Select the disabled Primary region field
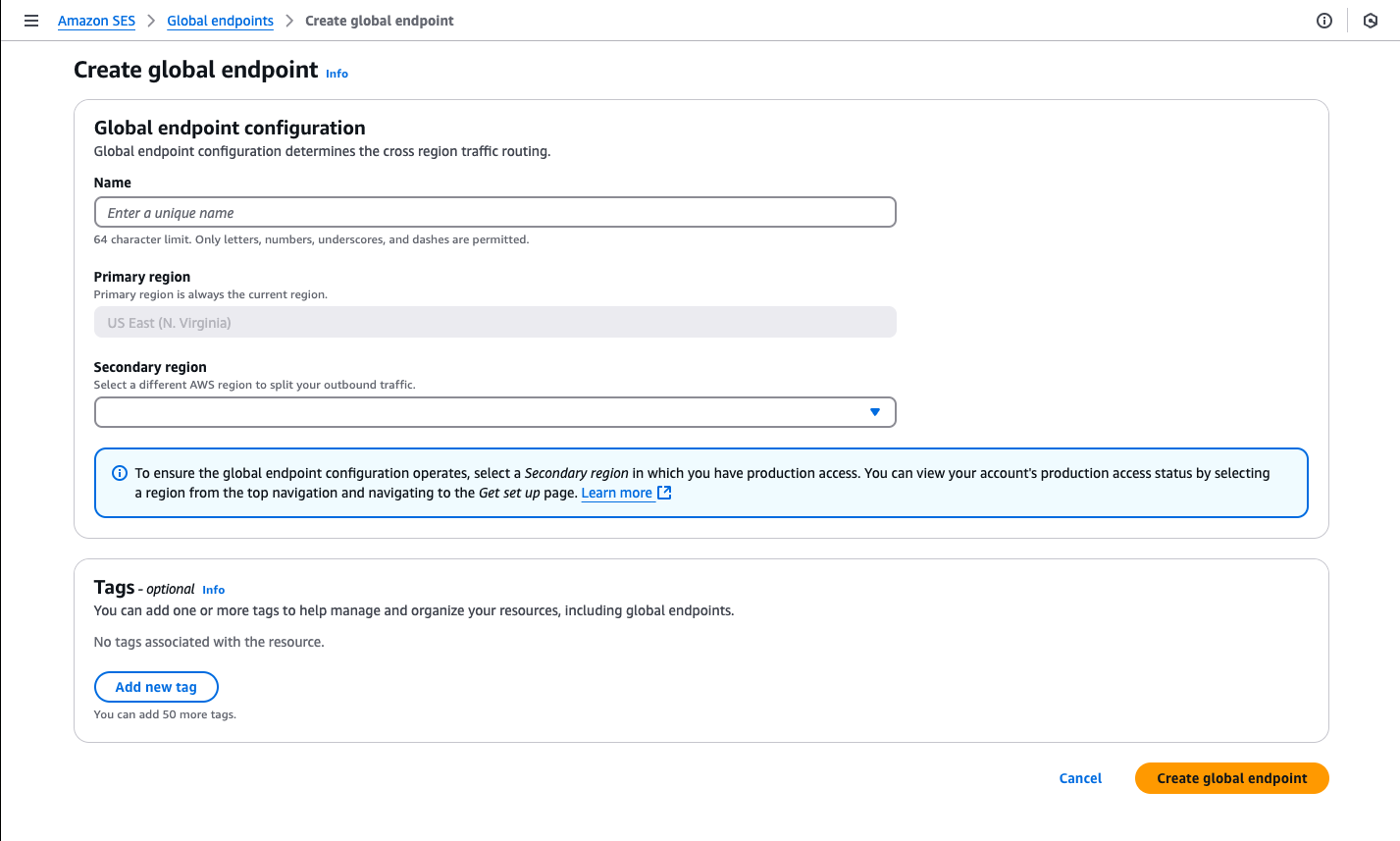1400x841 pixels. [494, 322]
